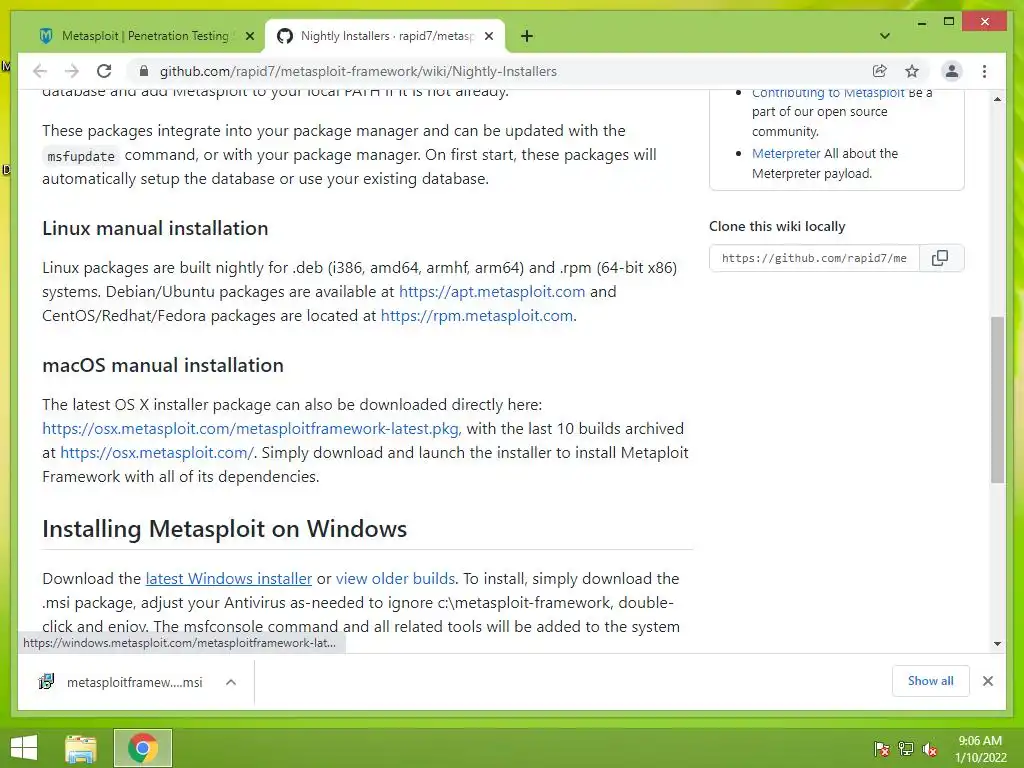Click the macOS manual installation heading
Viewport: 1024px width, 768px height.
pyautogui.click(x=163, y=365)
